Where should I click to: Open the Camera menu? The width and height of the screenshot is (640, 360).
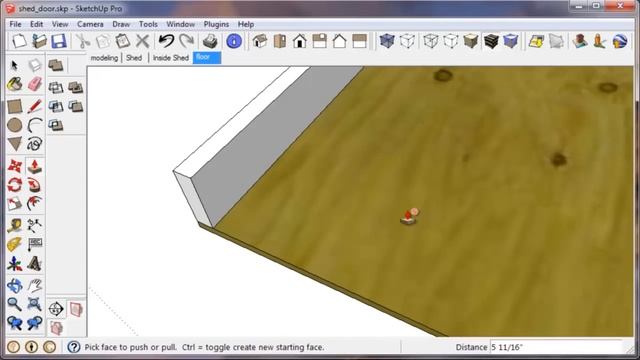[90, 24]
